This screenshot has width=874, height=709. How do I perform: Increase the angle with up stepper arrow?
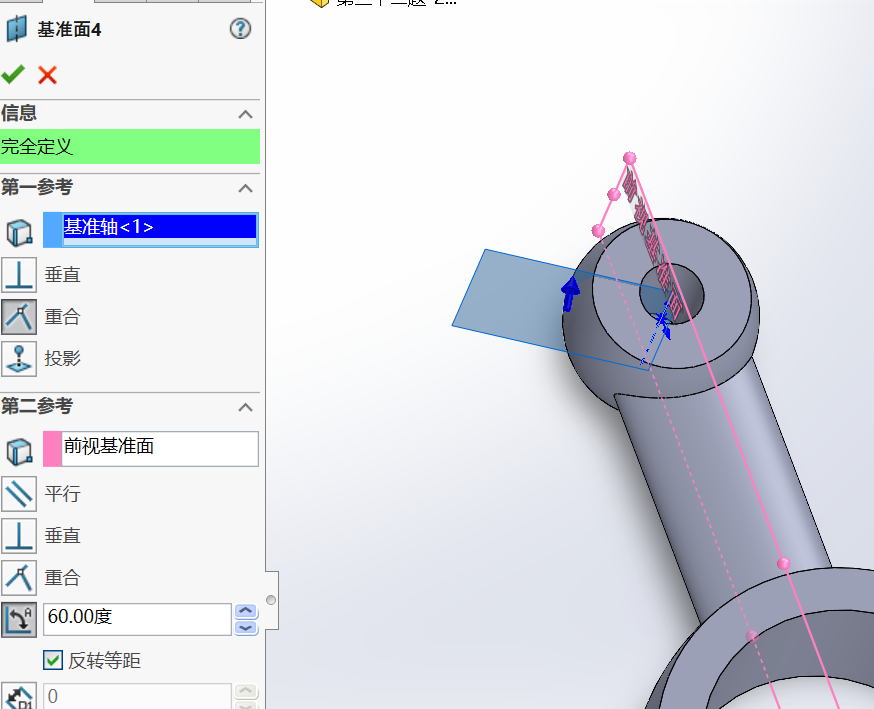click(x=246, y=611)
